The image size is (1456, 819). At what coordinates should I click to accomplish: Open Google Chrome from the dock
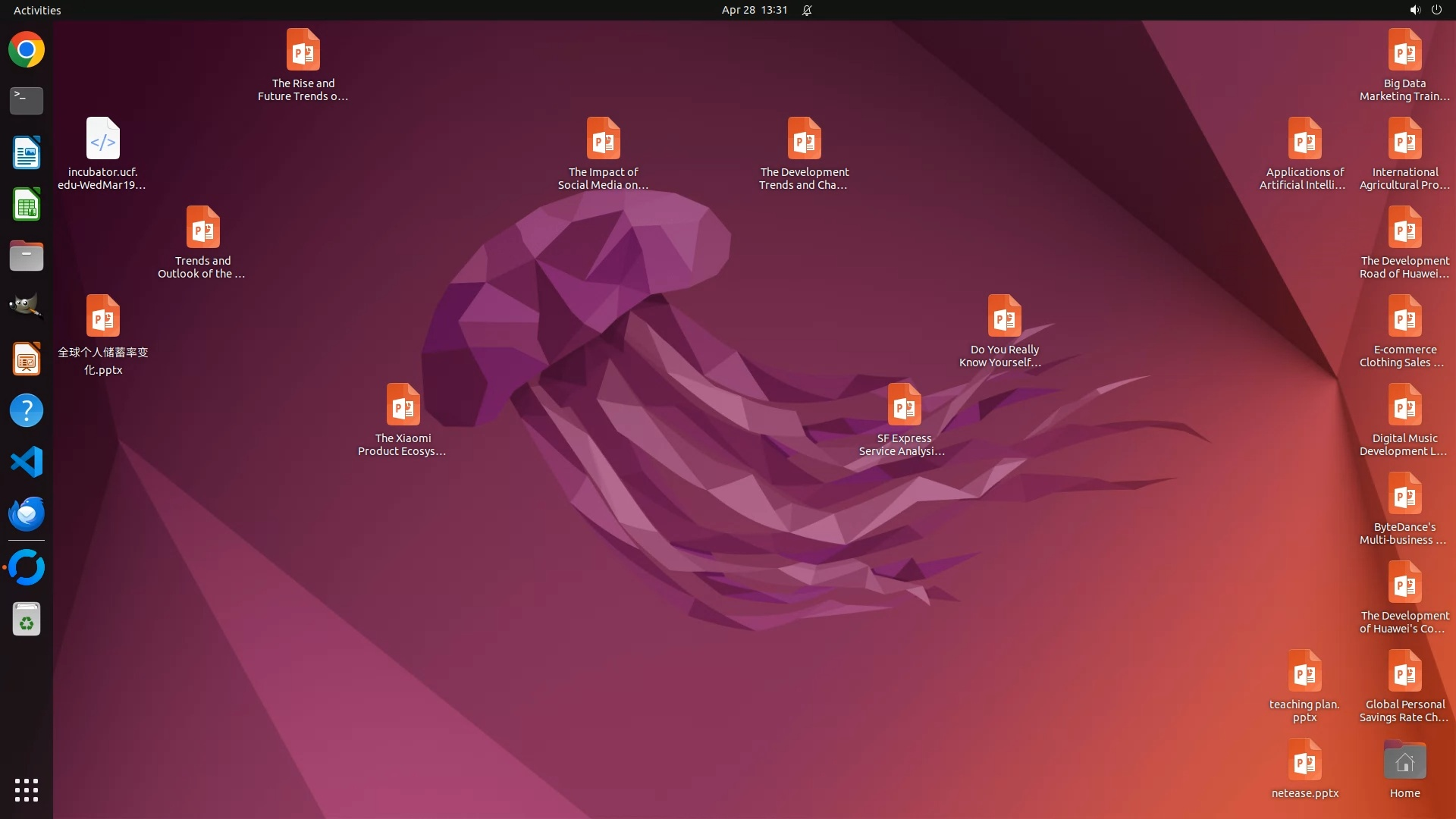(x=27, y=50)
